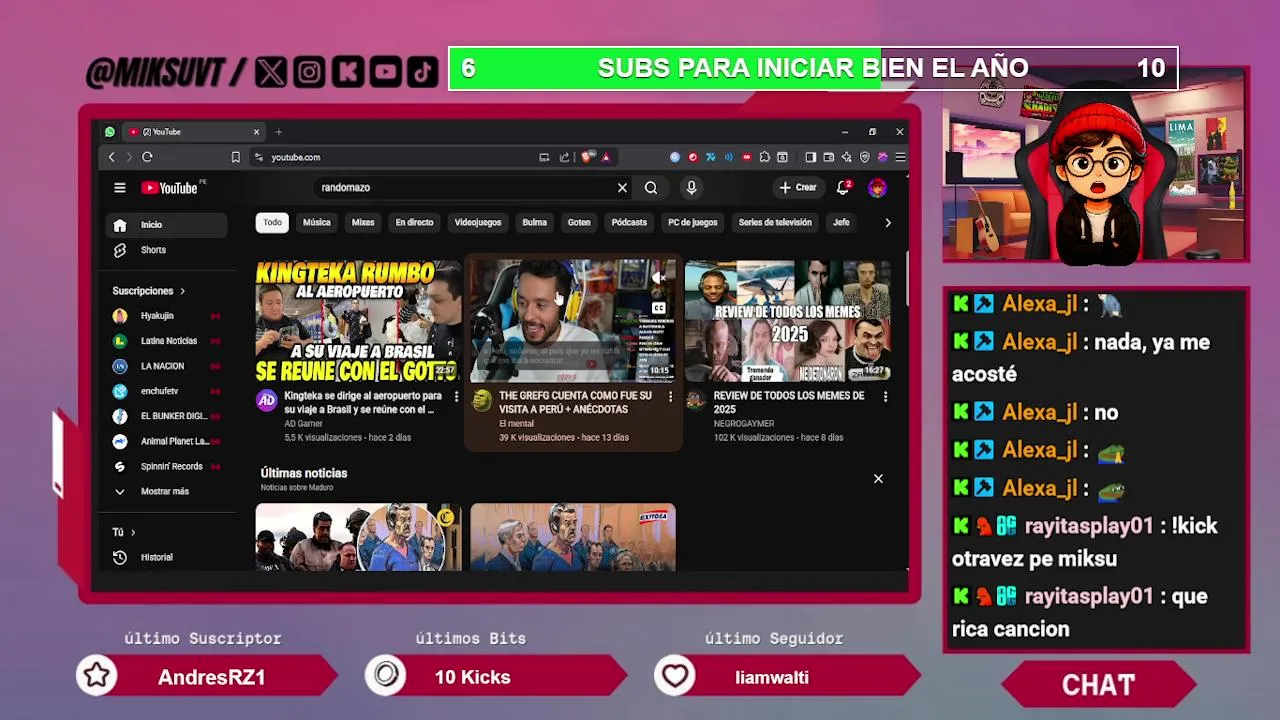Reload the page with refresh icon
Viewport: 1280px width, 720px height.
[x=147, y=157]
